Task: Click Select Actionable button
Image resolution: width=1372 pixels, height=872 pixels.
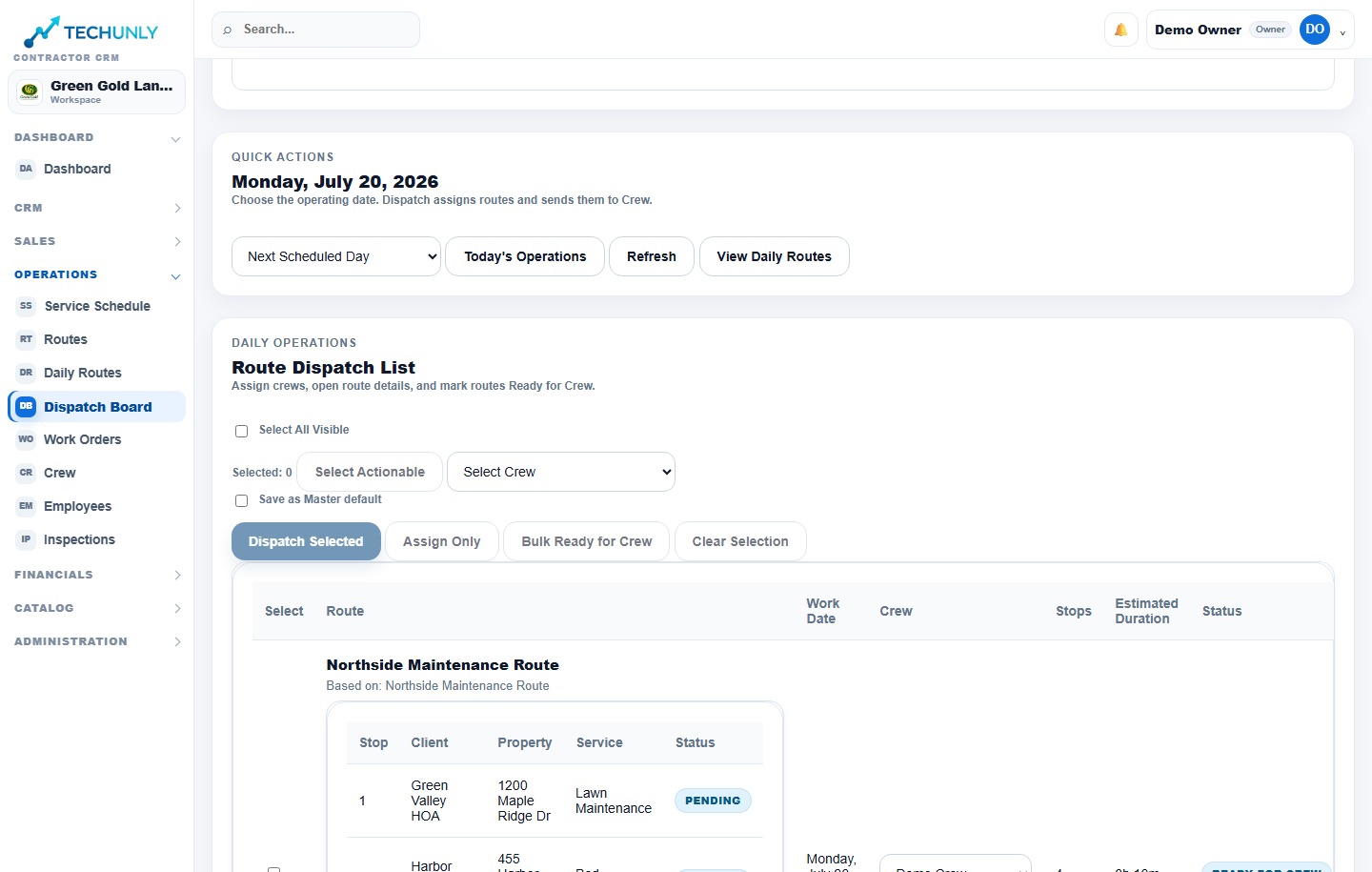Action: [370, 472]
